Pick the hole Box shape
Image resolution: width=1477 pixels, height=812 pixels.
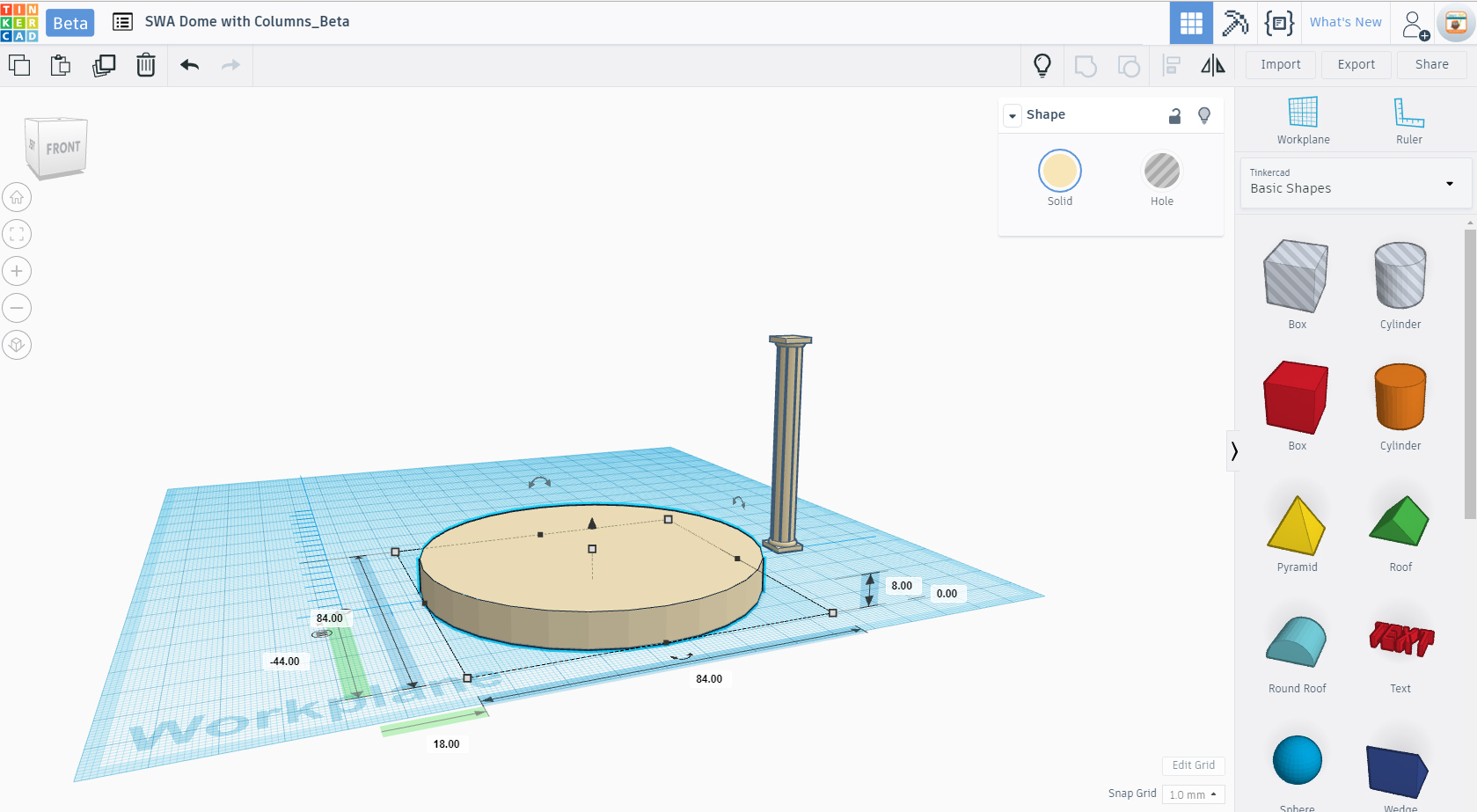(x=1296, y=276)
